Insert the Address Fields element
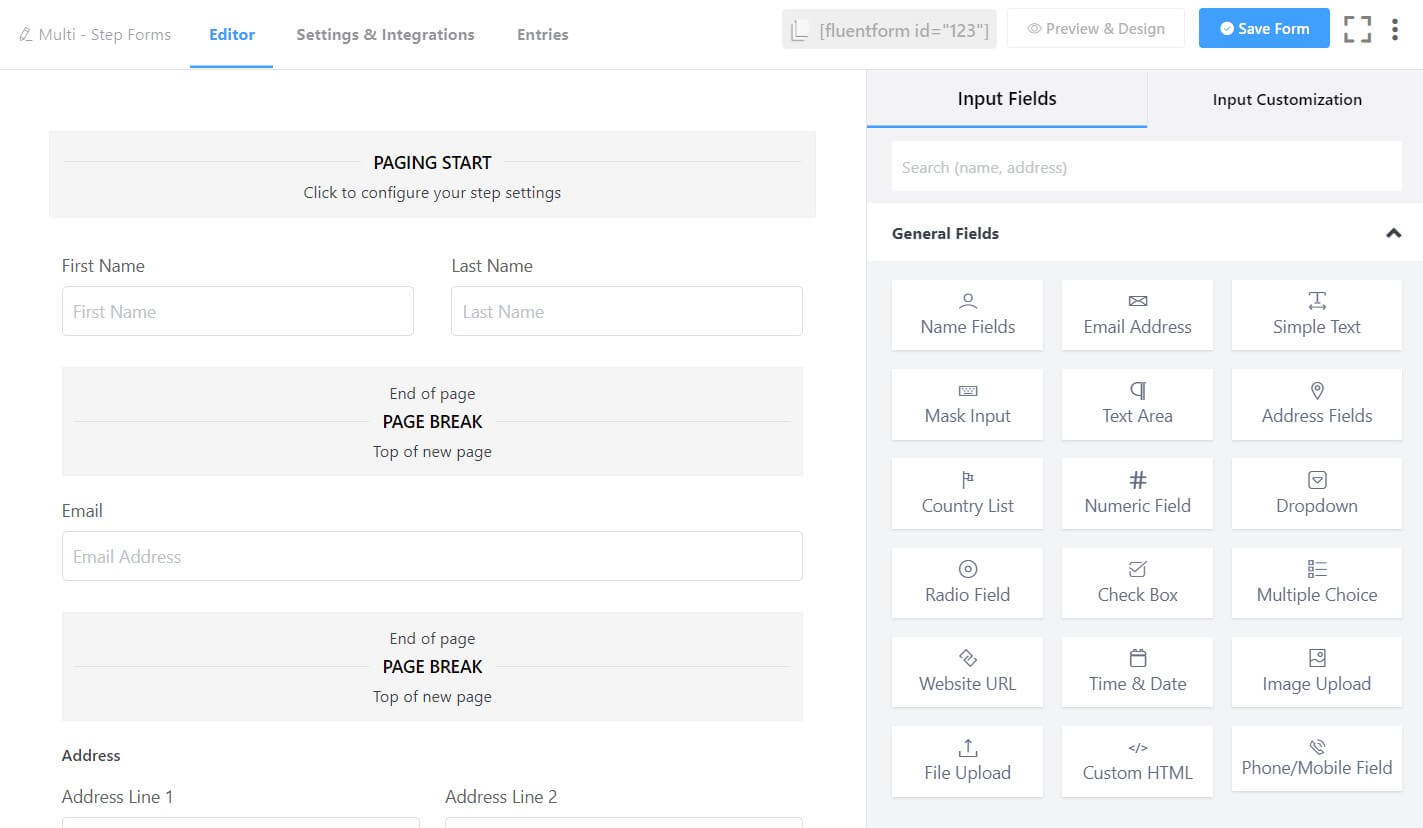The height and width of the screenshot is (828, 1423). point(1316,404)
